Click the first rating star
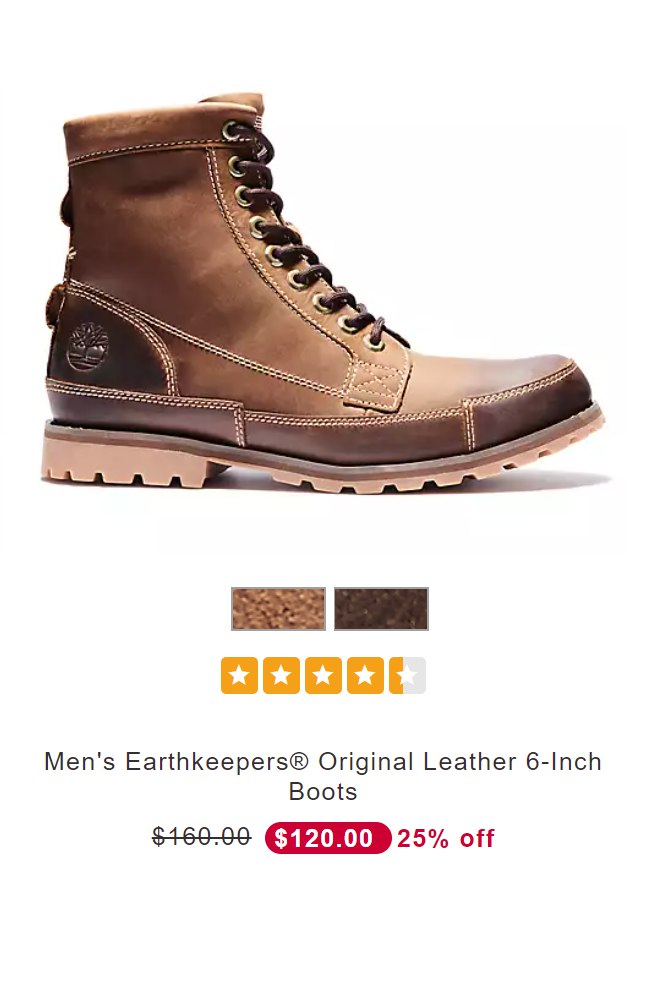This screenshot has width=648, height=988. pos(239,675)
